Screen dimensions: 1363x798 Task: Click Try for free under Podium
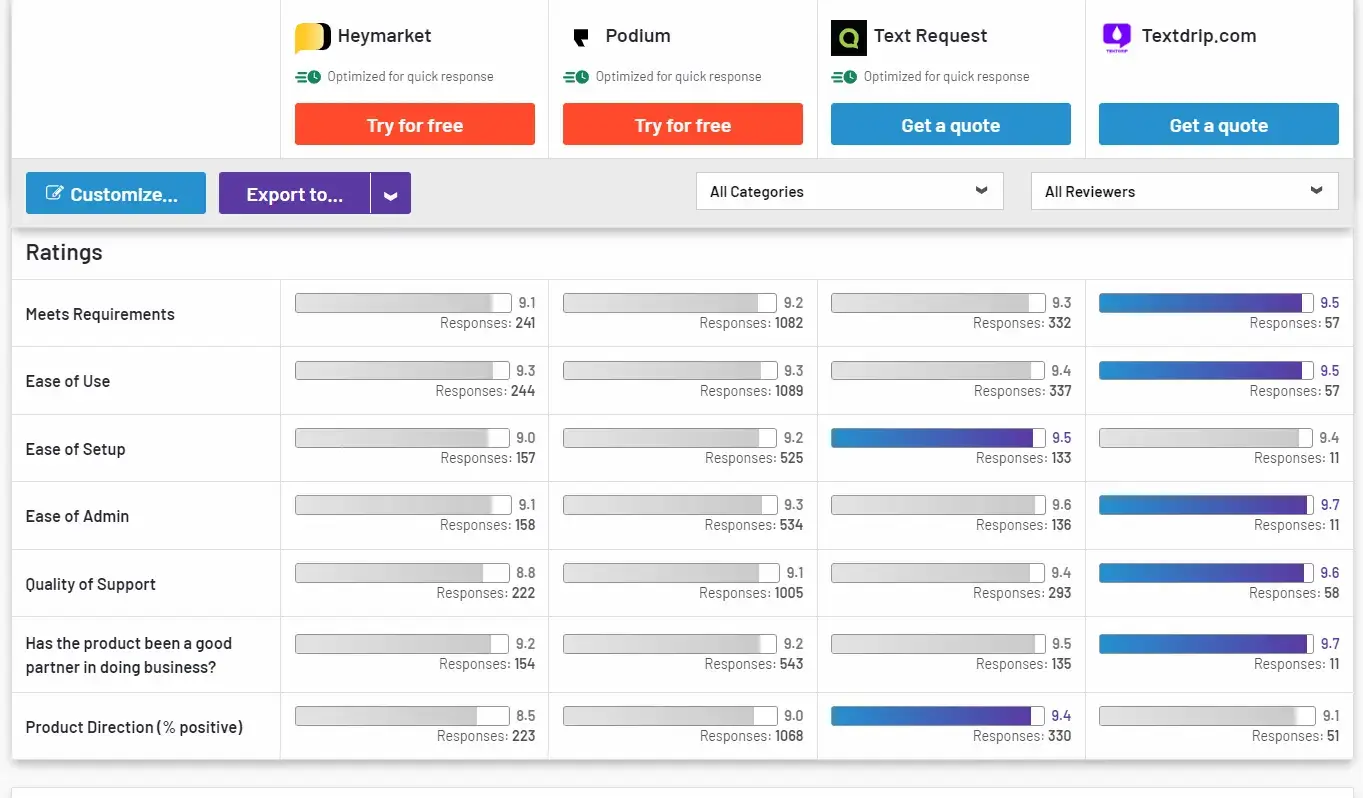[682, 124]
